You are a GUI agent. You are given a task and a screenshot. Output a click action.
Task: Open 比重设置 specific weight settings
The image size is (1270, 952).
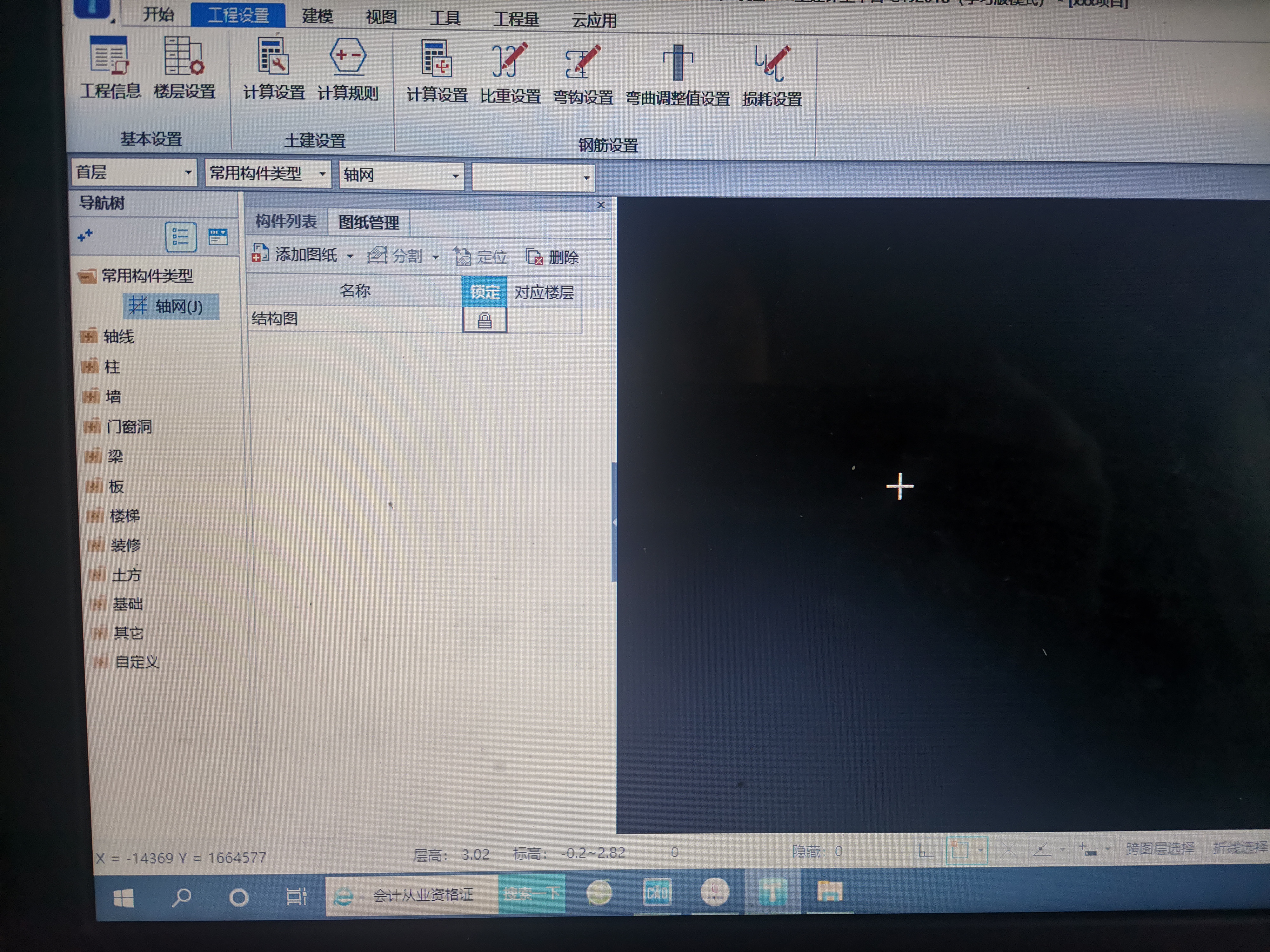(510, 73)
